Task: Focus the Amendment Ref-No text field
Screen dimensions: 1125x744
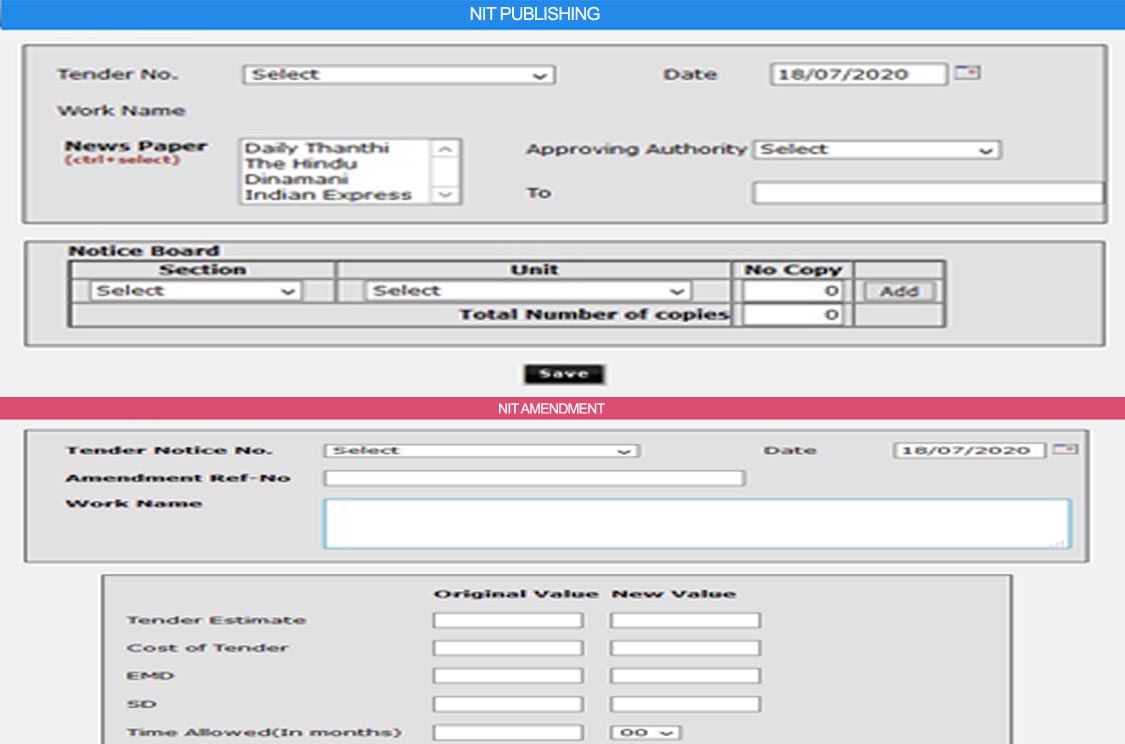Action: tap(534, 478)
